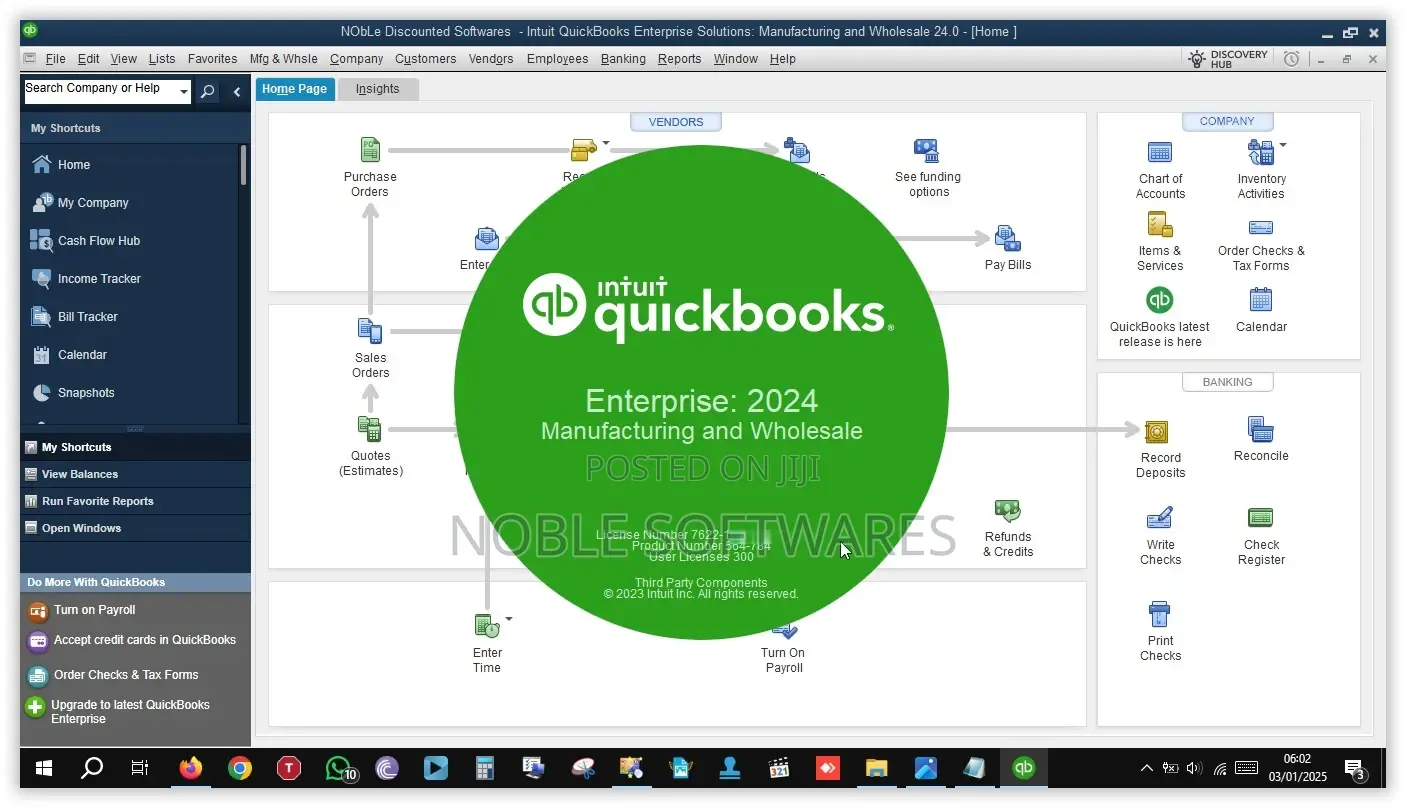Open Inventory Activities icon
Image resolution: width=1406 pixels, height=808 pixels.
(1260, 153)
